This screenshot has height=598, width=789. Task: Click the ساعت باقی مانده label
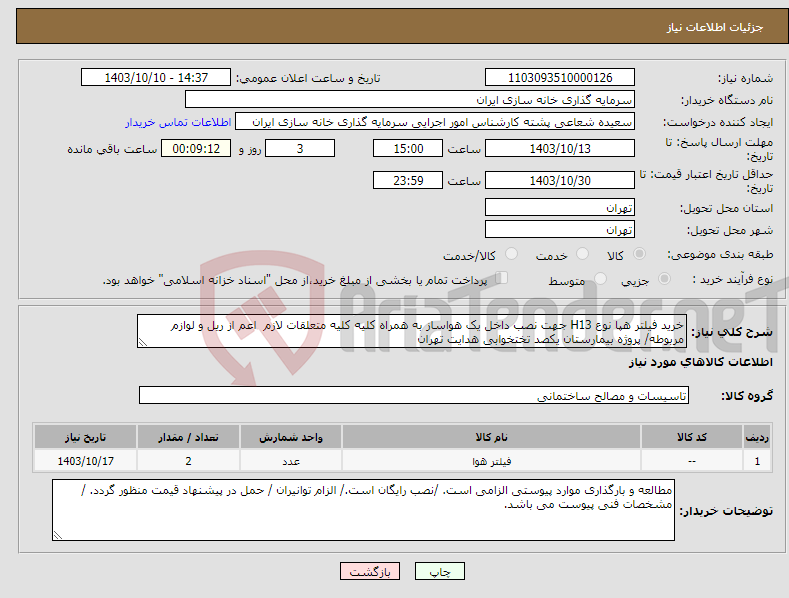tap(112, 150)
